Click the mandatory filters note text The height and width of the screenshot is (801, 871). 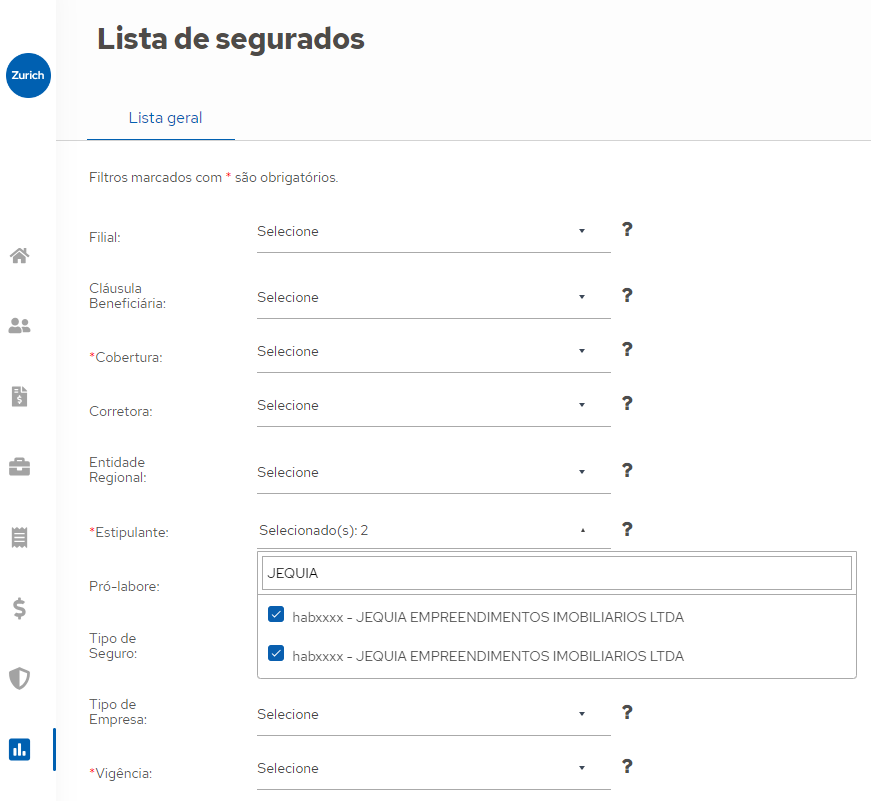(213, 178)
